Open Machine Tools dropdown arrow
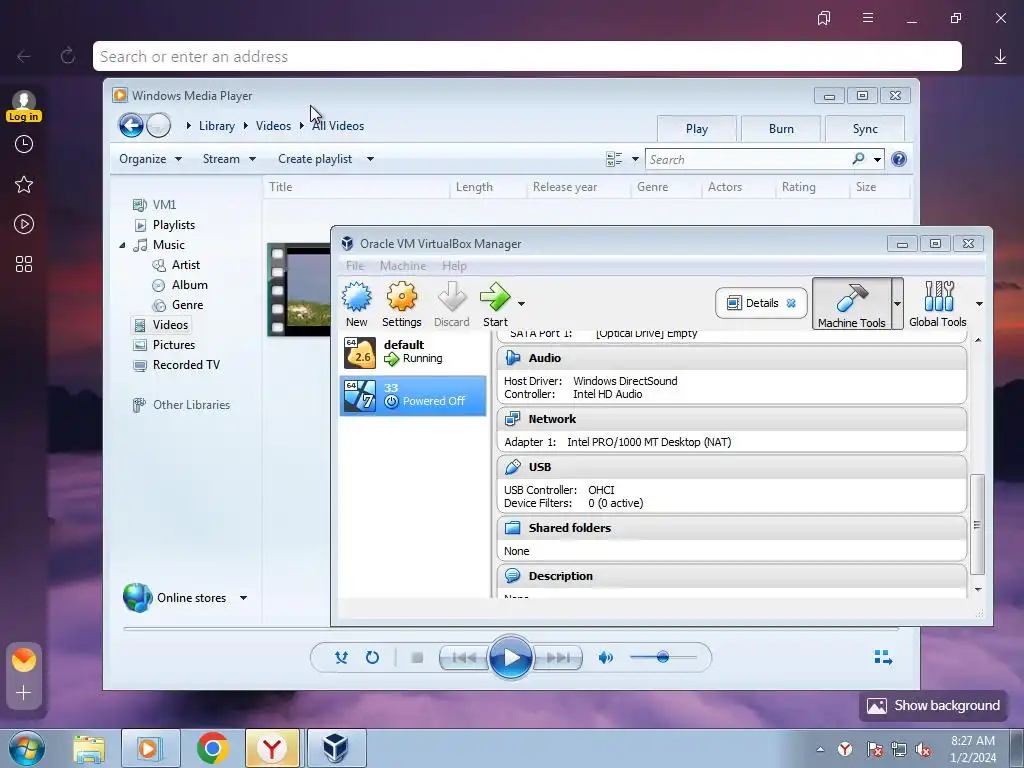 (897, 304)
